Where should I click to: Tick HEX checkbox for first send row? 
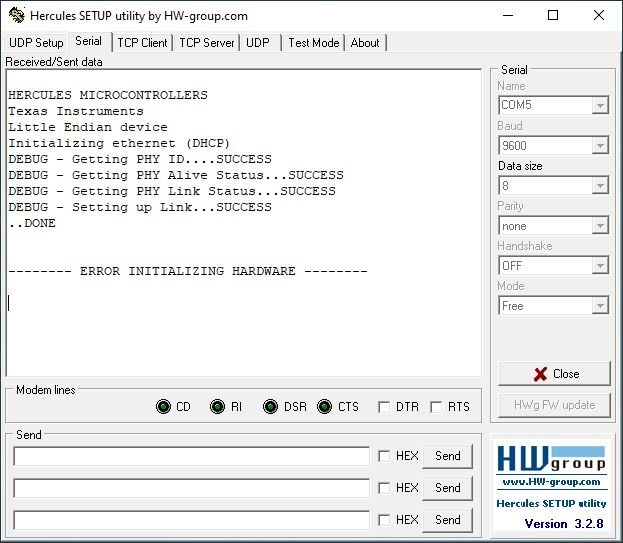pyautogui.click(x=384, y=456)
